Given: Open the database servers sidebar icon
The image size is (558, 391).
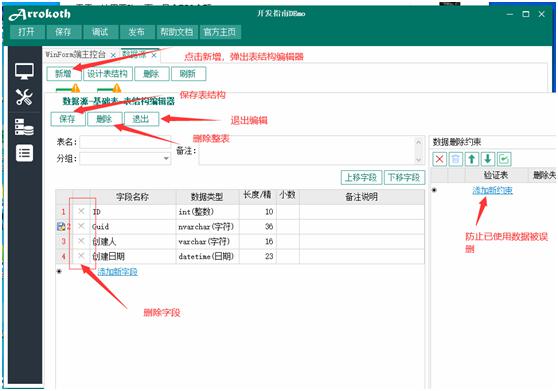Looking at the screenshot, I should coord(24,127).
